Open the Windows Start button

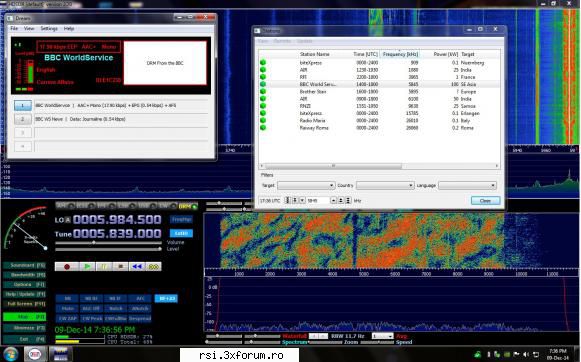[10, 355]
